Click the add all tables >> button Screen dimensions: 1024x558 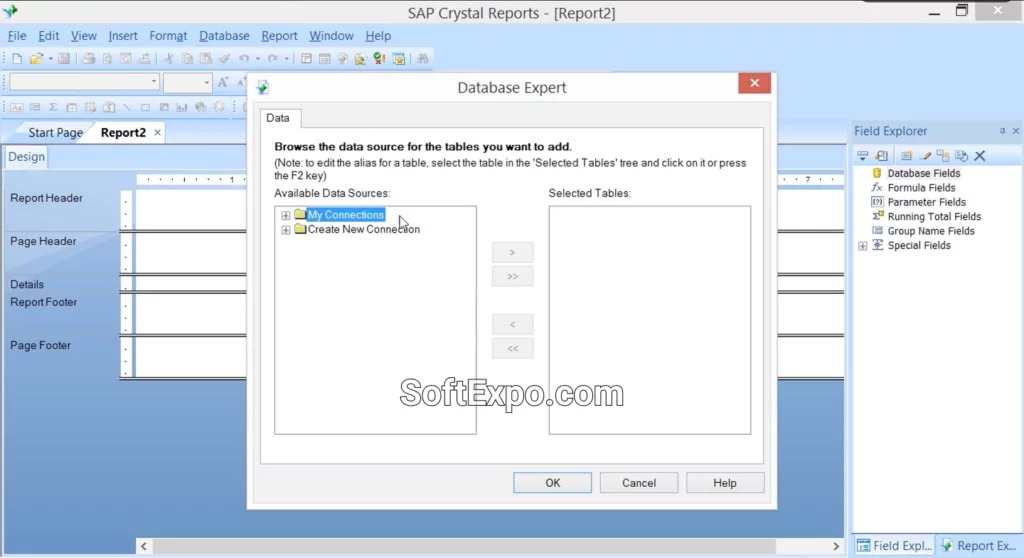[513, 276]
